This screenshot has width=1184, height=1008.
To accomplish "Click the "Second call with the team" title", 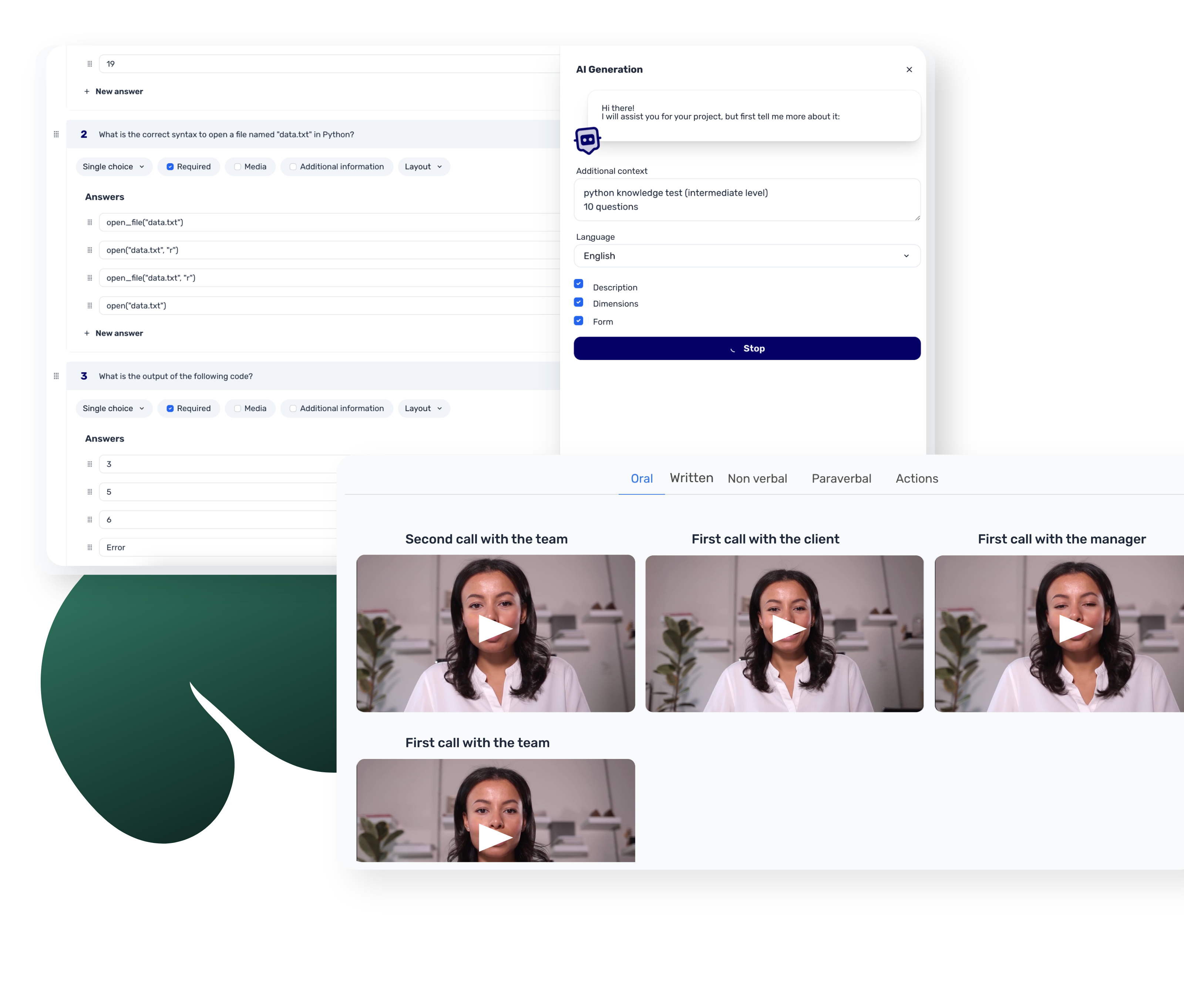I will [x=486, y=539].
